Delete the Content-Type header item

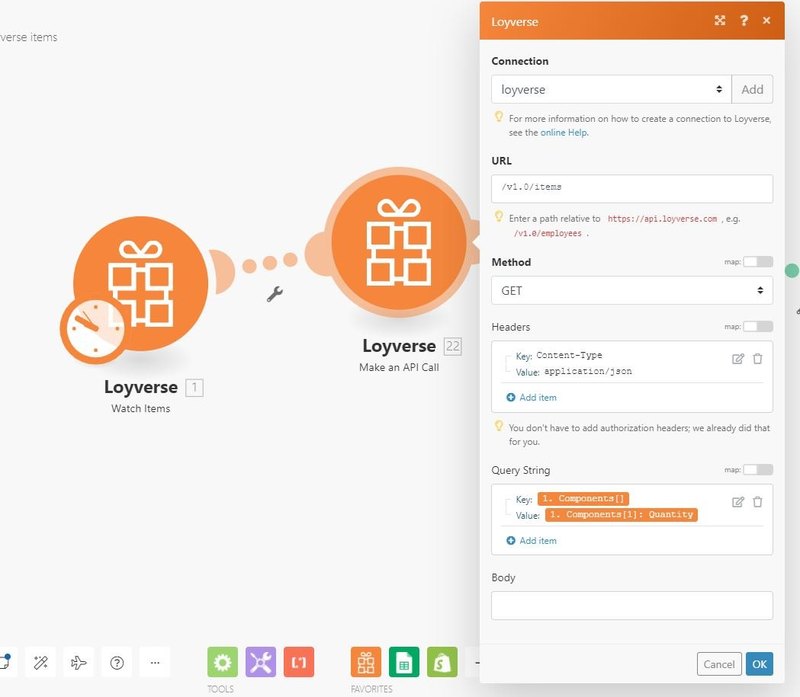[x=758, y=358]
